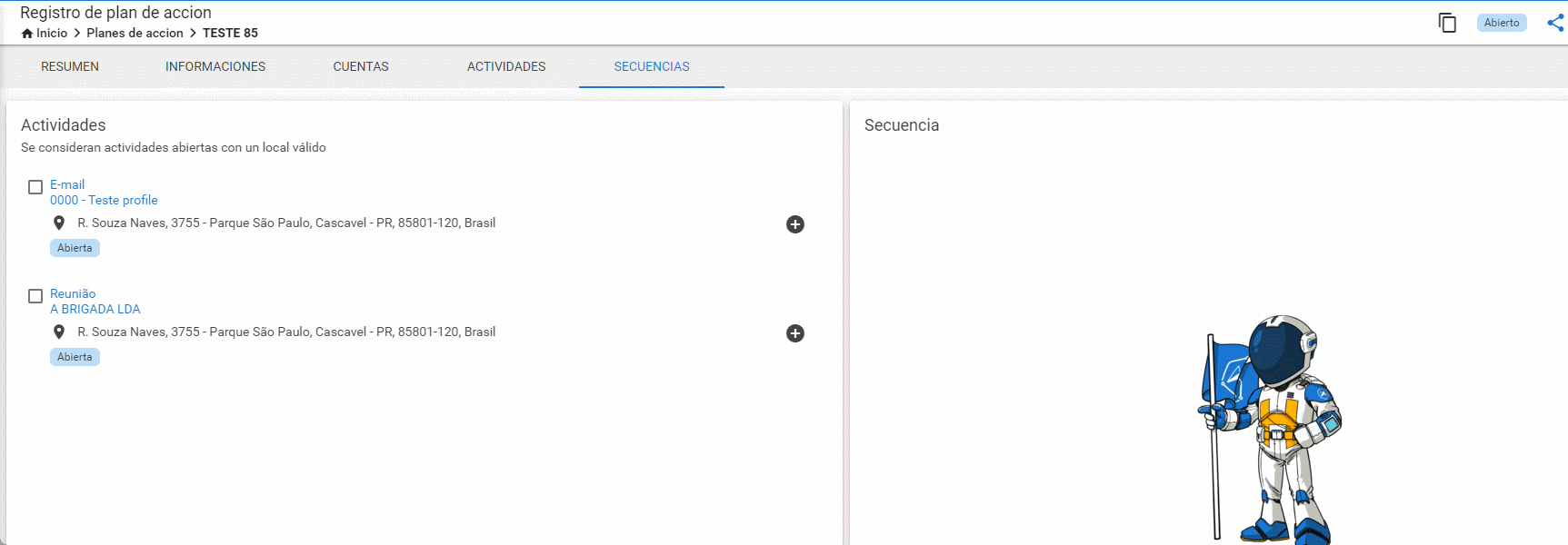The width and height of the screenshot is (1568, 545).
Task: Select the ACTIVIDADES tab
Action: (x=506, y=66)
